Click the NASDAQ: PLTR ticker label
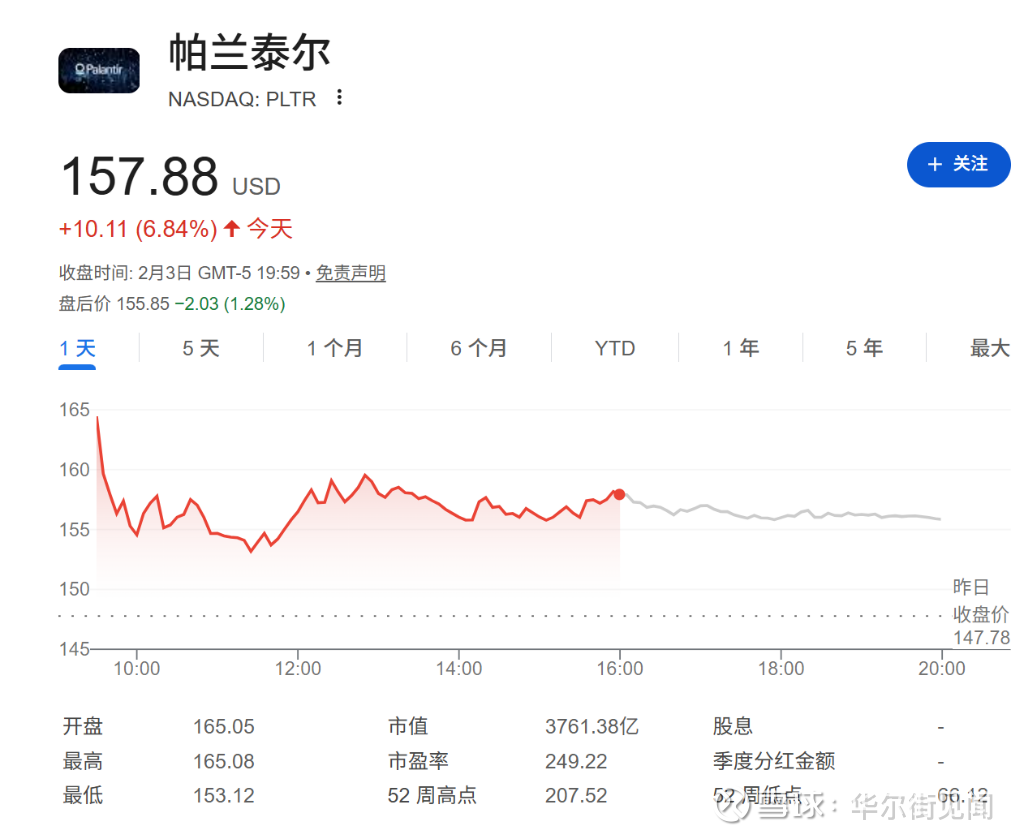Screen dimensions: 1024x838 241,99
